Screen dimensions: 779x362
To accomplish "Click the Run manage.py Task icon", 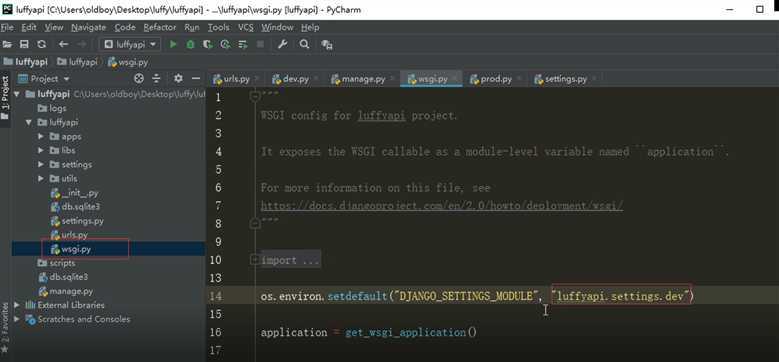I will coord(326,45).
